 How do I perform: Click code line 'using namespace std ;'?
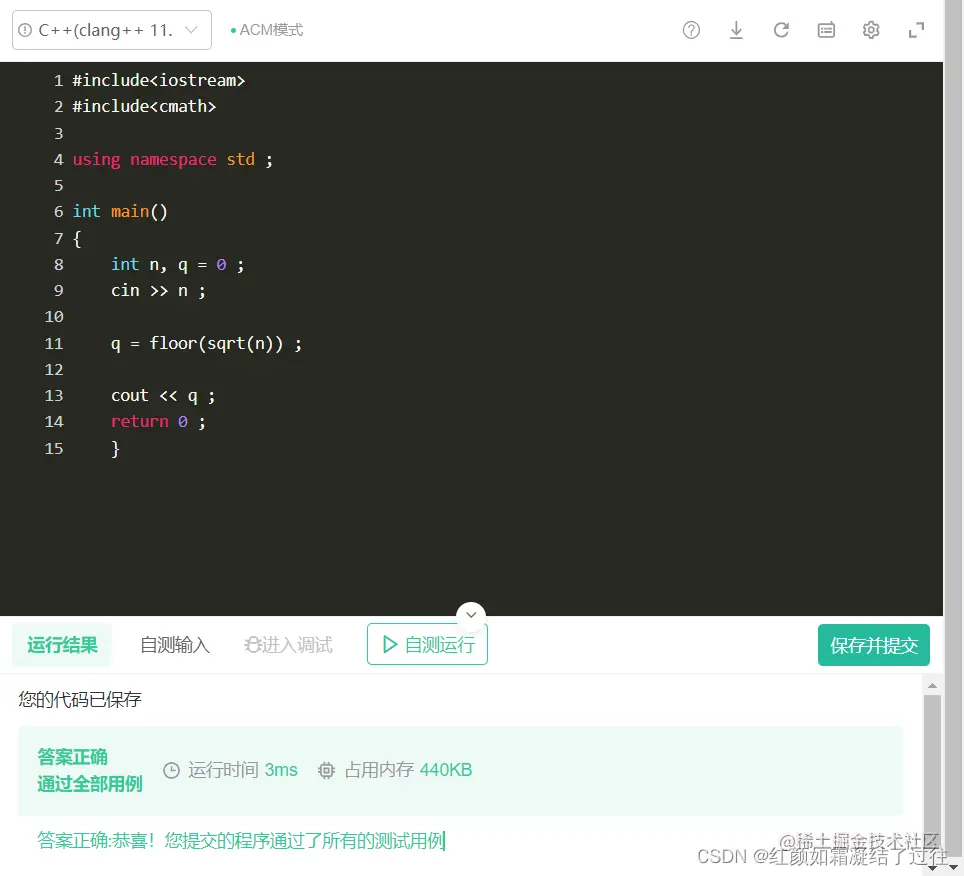pos(173,160)
